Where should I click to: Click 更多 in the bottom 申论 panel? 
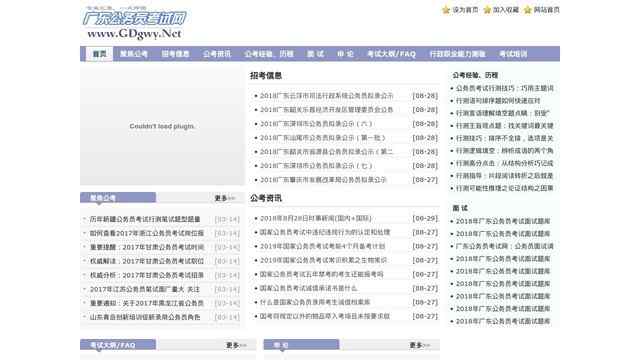(419, 345)
